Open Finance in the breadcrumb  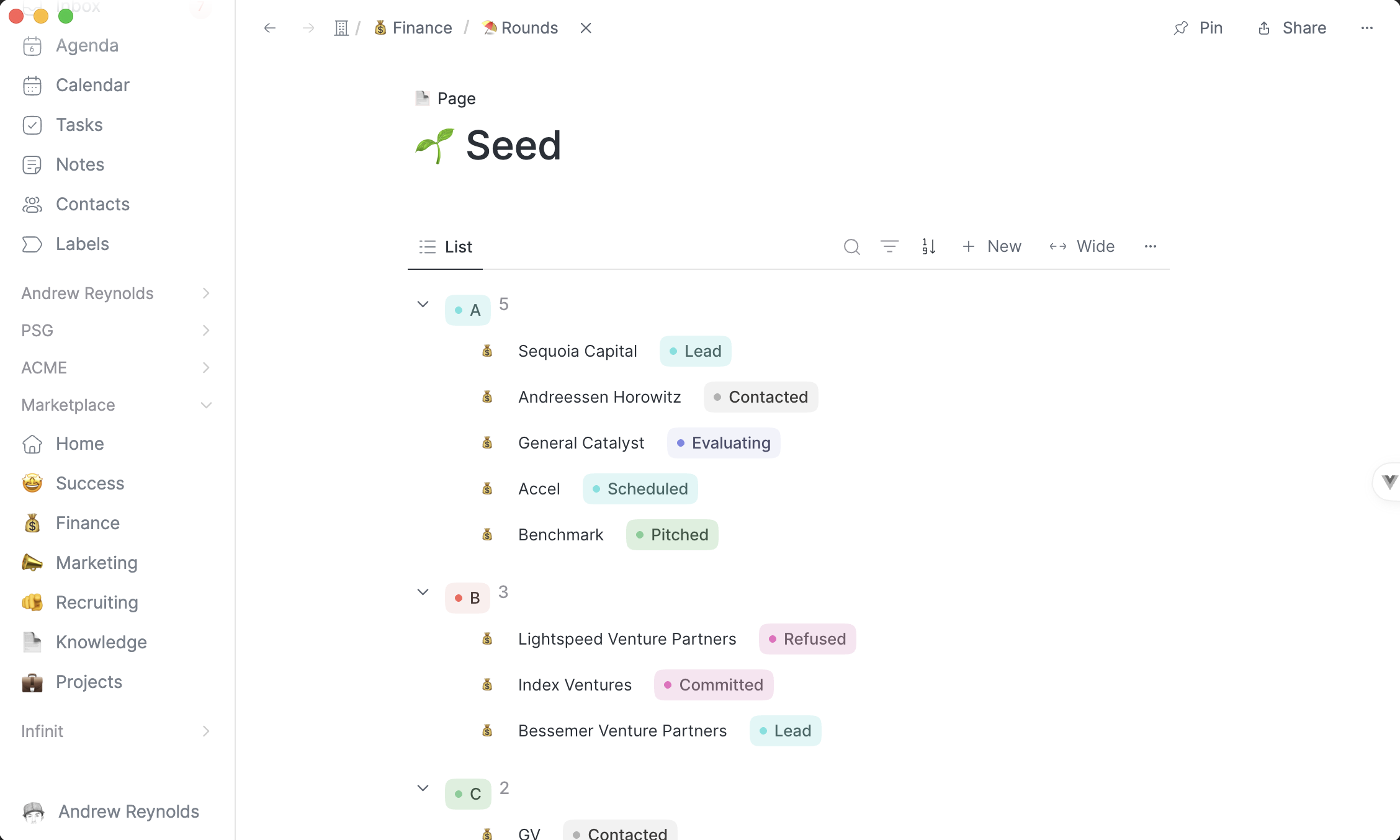(x=413, y=28)
